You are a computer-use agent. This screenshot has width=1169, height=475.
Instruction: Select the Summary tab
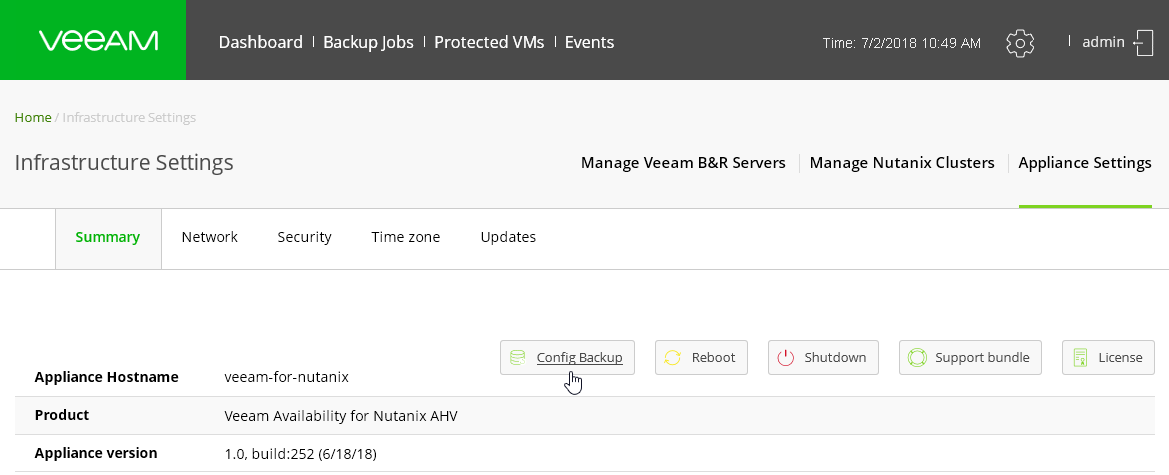click(x=107, y=237)
